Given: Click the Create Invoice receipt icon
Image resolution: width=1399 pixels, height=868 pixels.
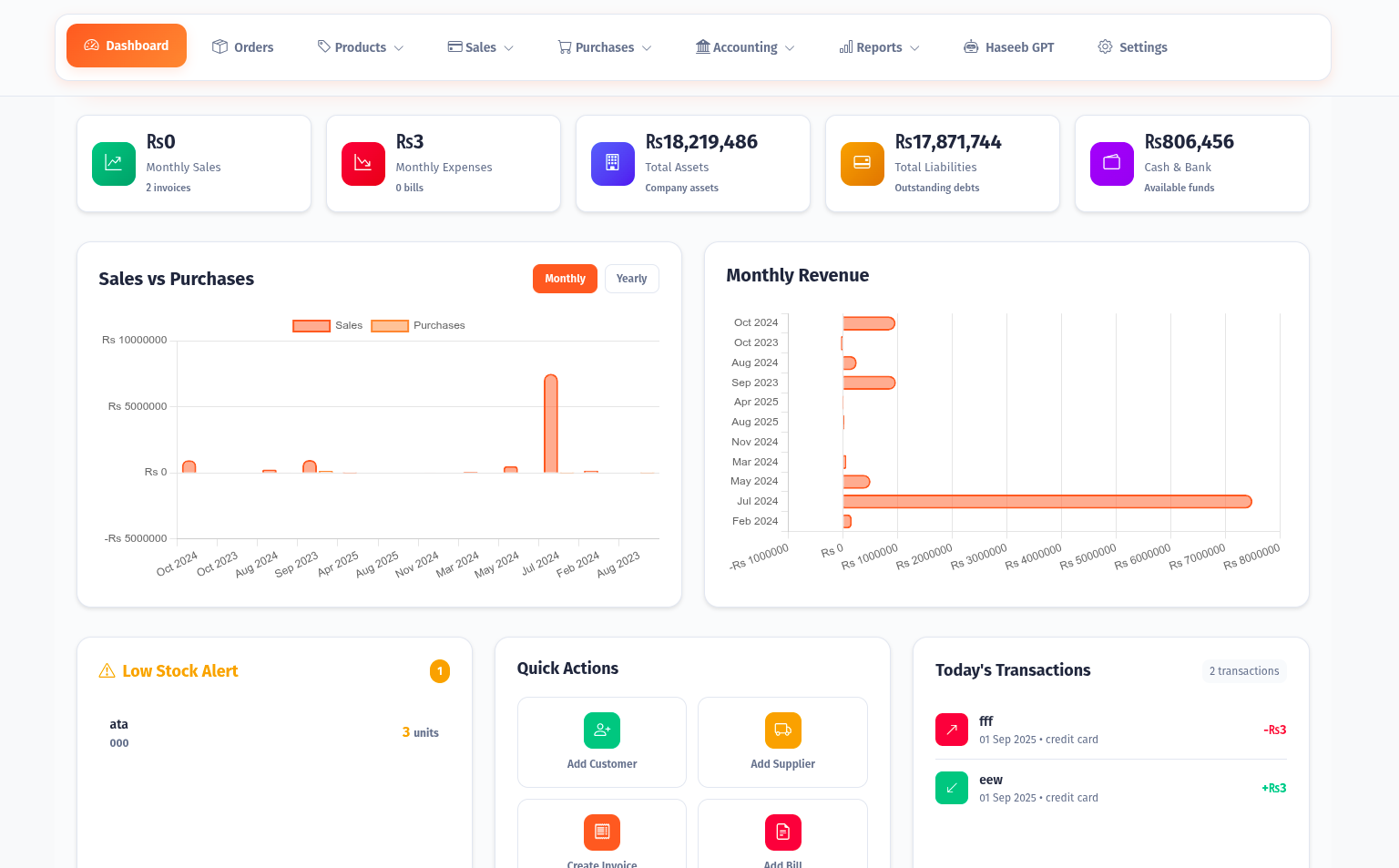Looking at the screenshot, I should tap(601, 832).
